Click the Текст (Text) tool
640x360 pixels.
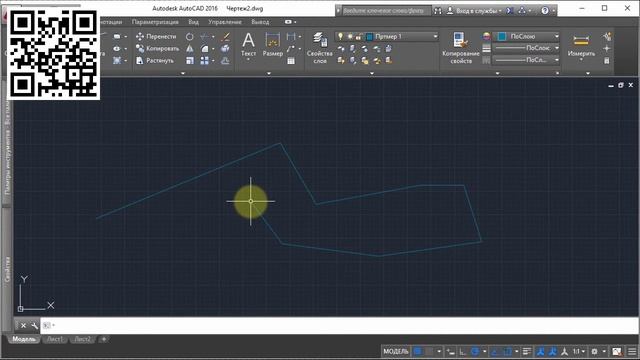(248, 46)
